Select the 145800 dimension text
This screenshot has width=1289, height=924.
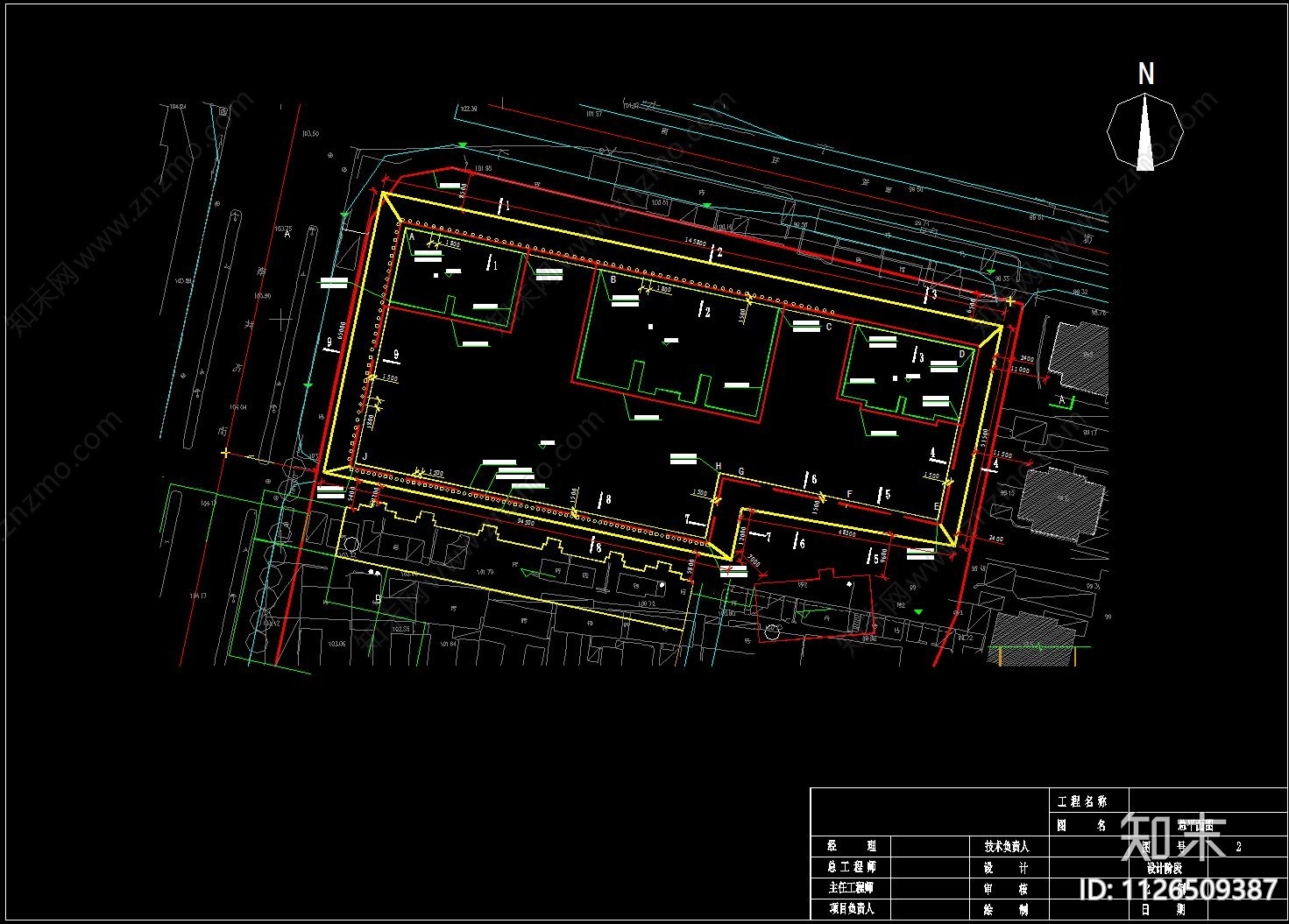click(x=696, y=243)
